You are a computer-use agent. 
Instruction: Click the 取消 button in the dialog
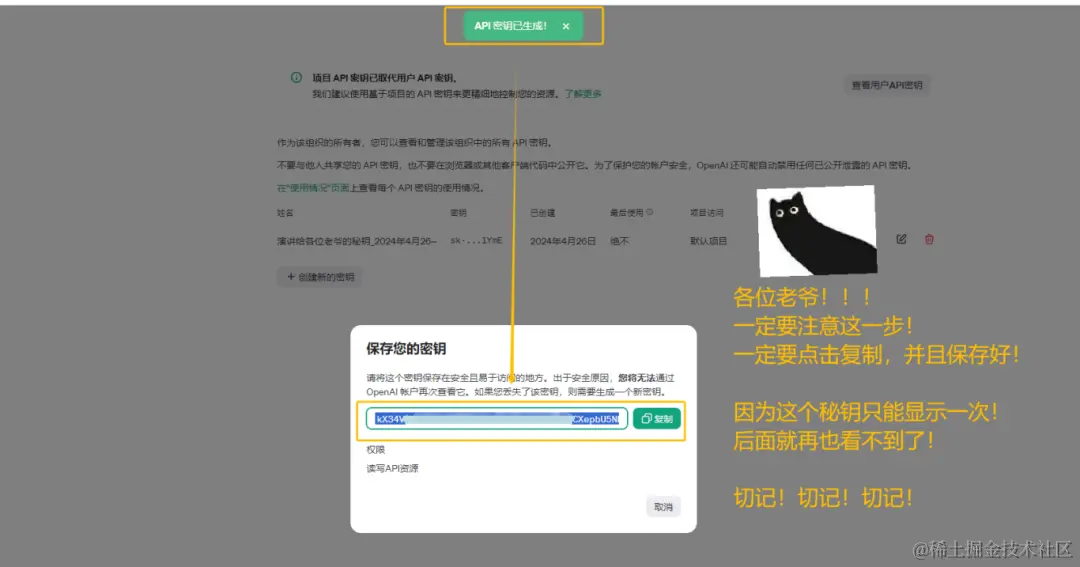tap(663, 506)
